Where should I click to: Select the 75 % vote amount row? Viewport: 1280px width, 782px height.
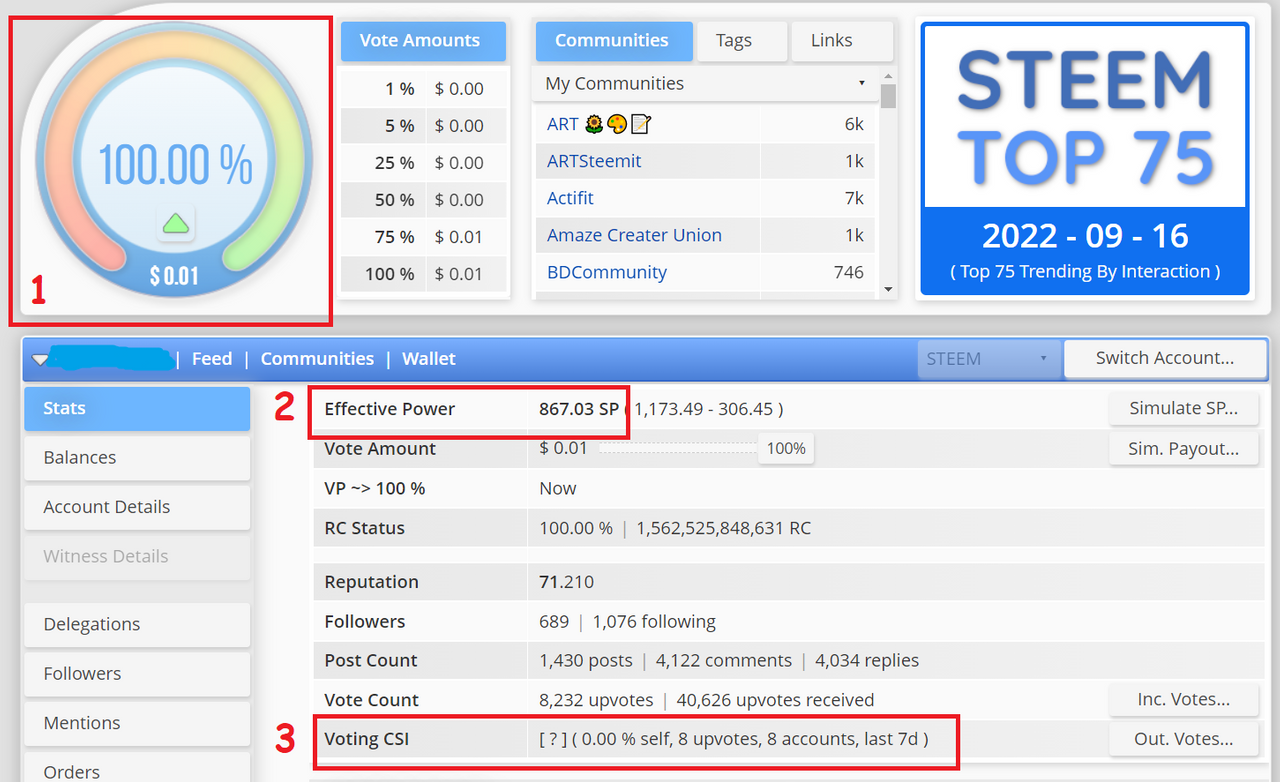pos(424,237)
